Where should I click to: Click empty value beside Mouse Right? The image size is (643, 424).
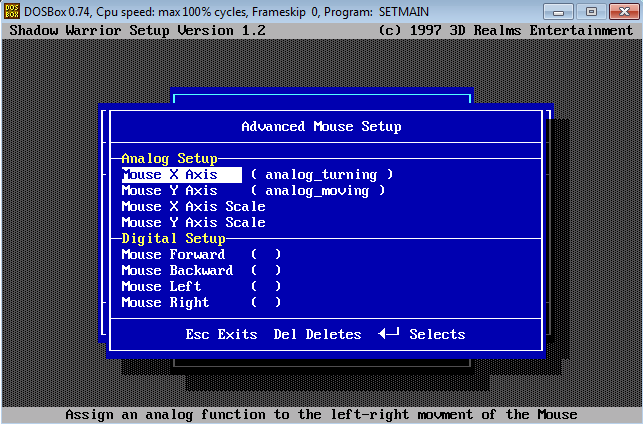click(266, 303)
